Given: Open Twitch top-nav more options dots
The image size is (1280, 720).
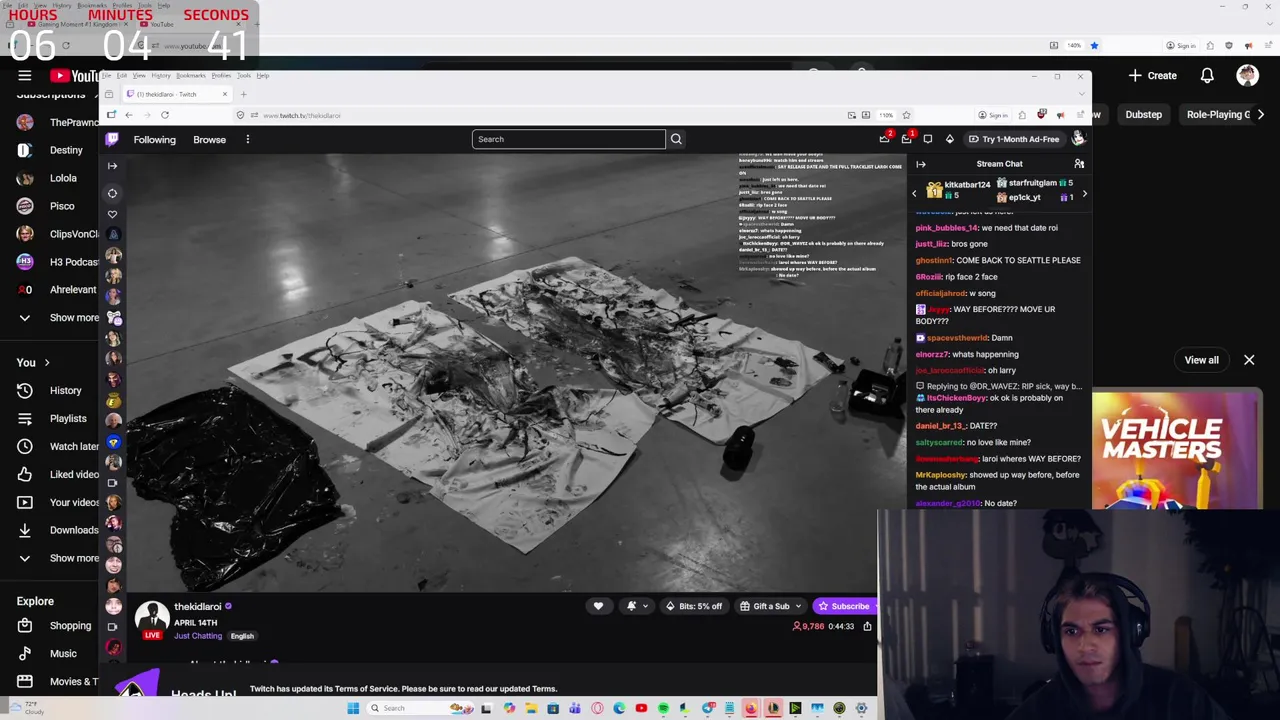Looking at the screenshot, I should (x=247, y=139).
